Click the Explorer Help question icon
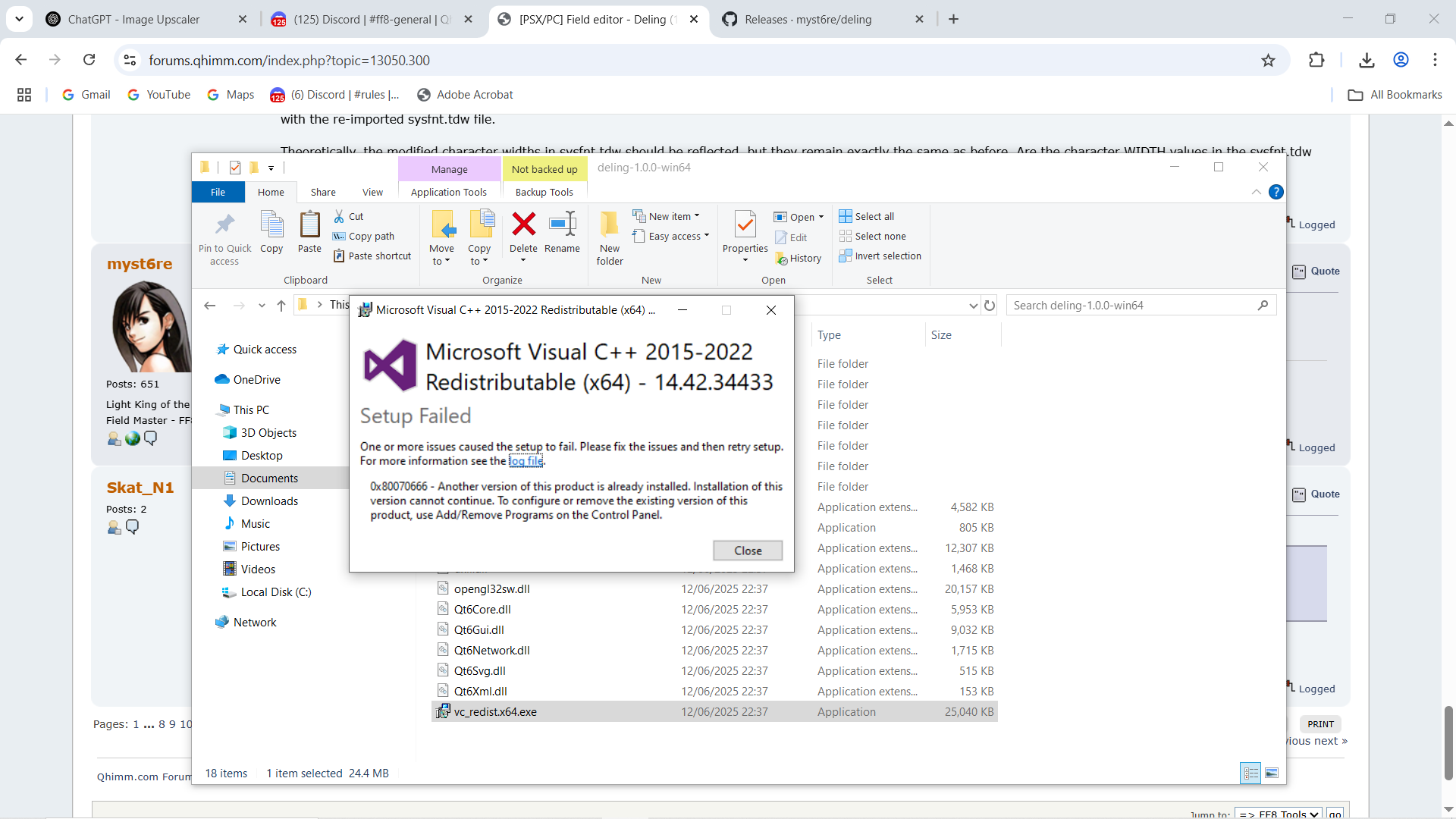 click(x=1276, y=193)
